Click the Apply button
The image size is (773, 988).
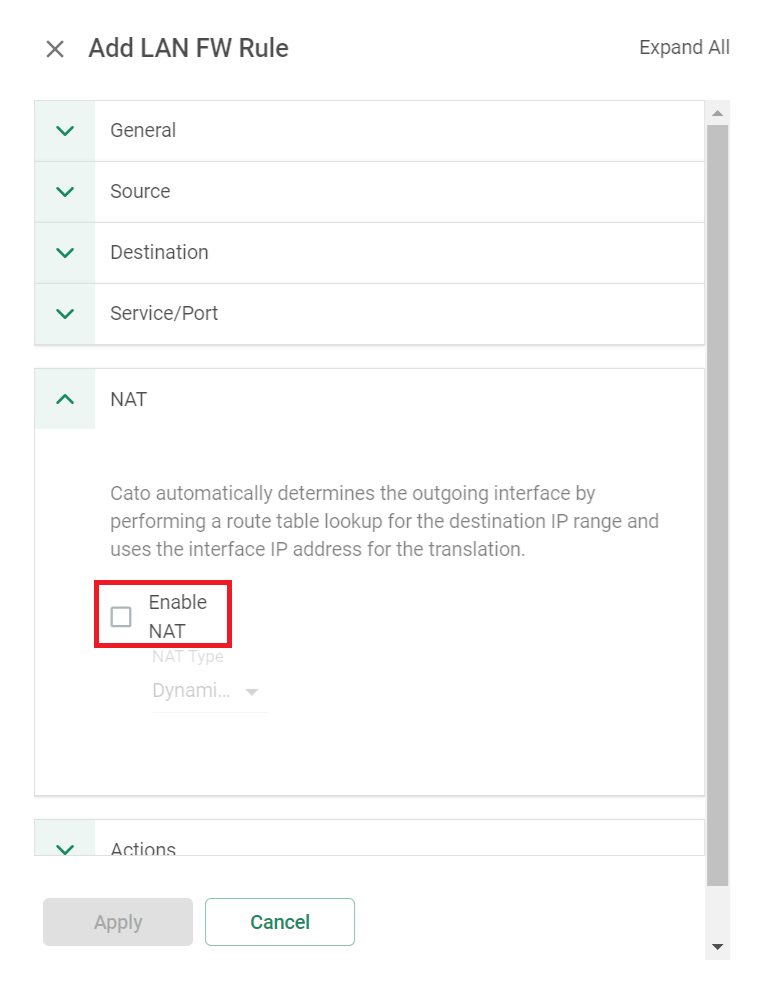click(x=118, y=922)
